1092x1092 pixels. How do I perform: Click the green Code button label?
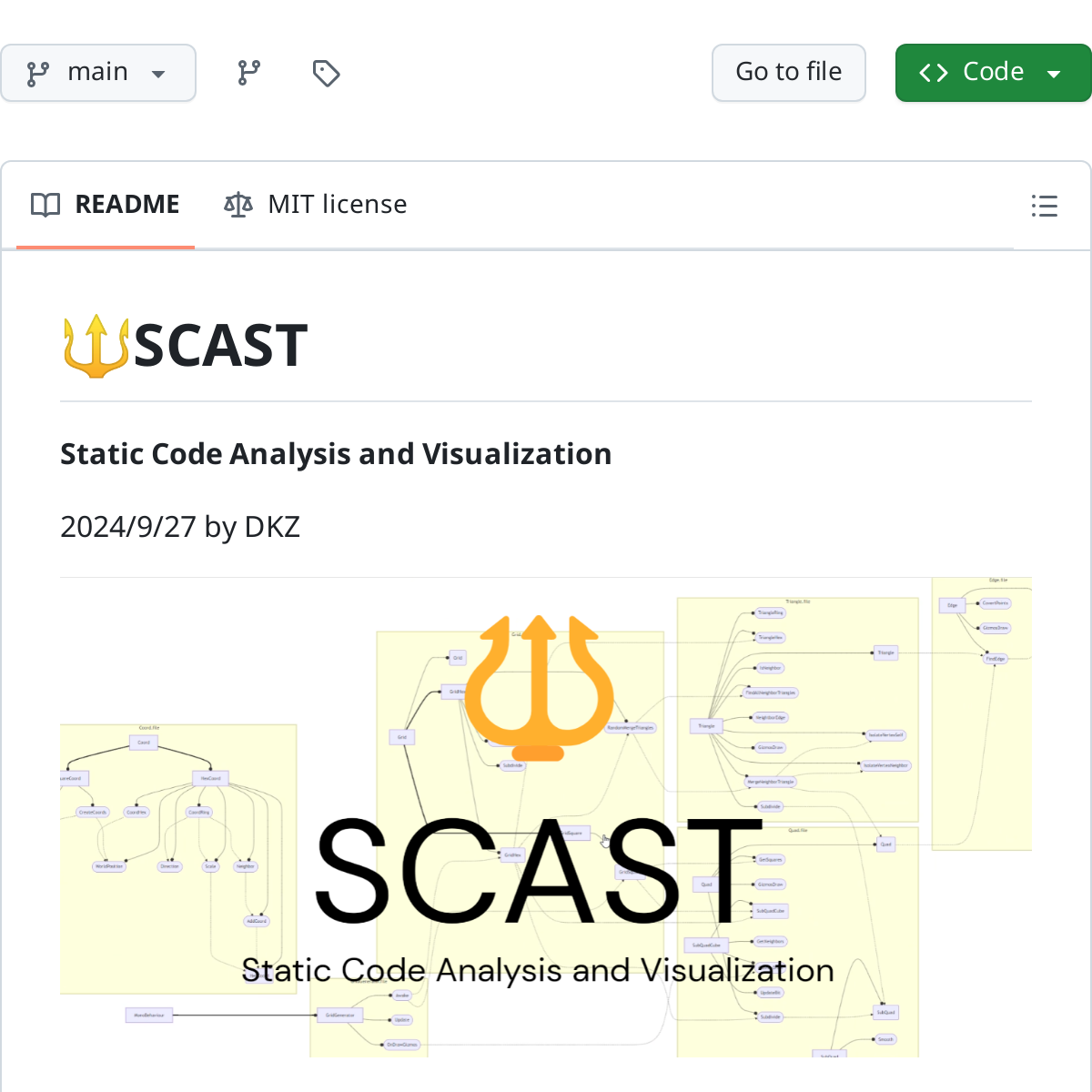click(993, 72)
